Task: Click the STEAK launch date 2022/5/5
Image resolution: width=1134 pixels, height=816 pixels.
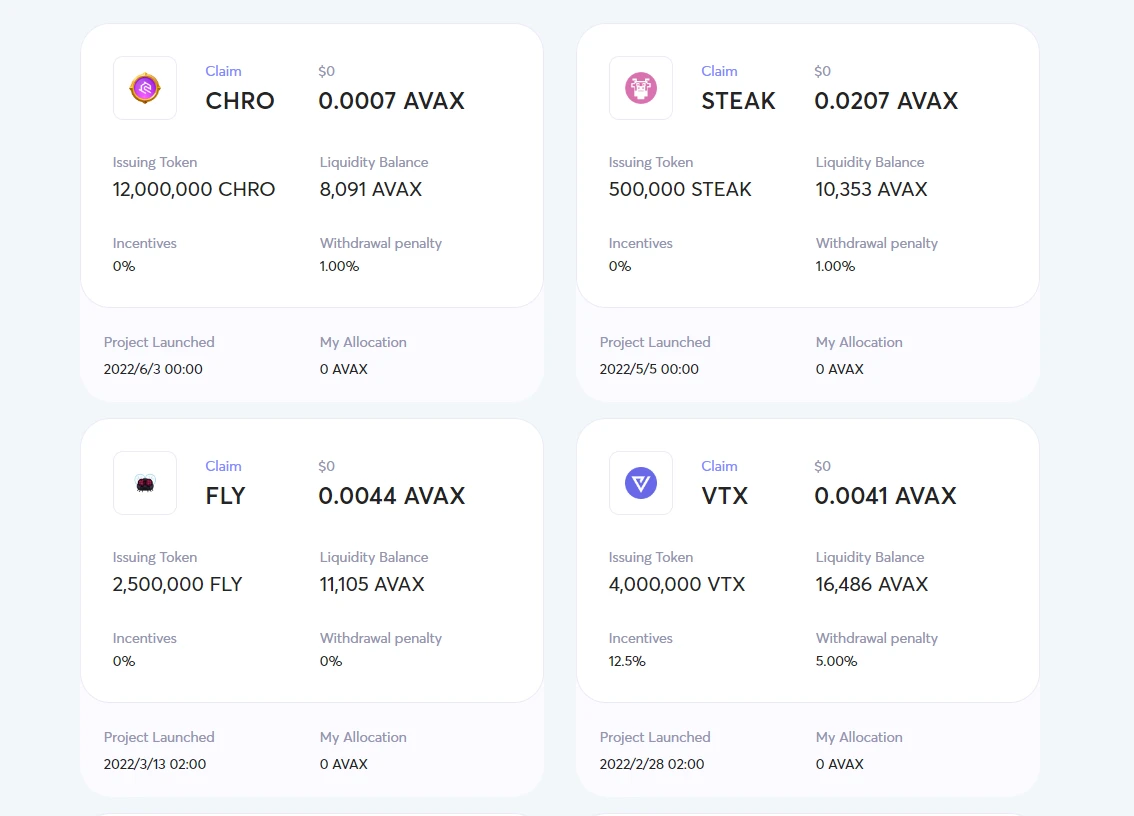Action: [649, 369]
